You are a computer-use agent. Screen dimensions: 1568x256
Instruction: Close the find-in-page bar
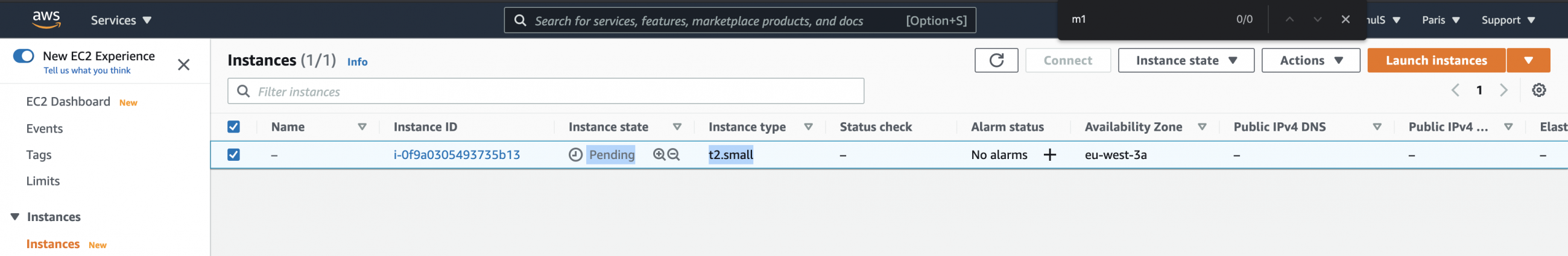click(1345, 19)
